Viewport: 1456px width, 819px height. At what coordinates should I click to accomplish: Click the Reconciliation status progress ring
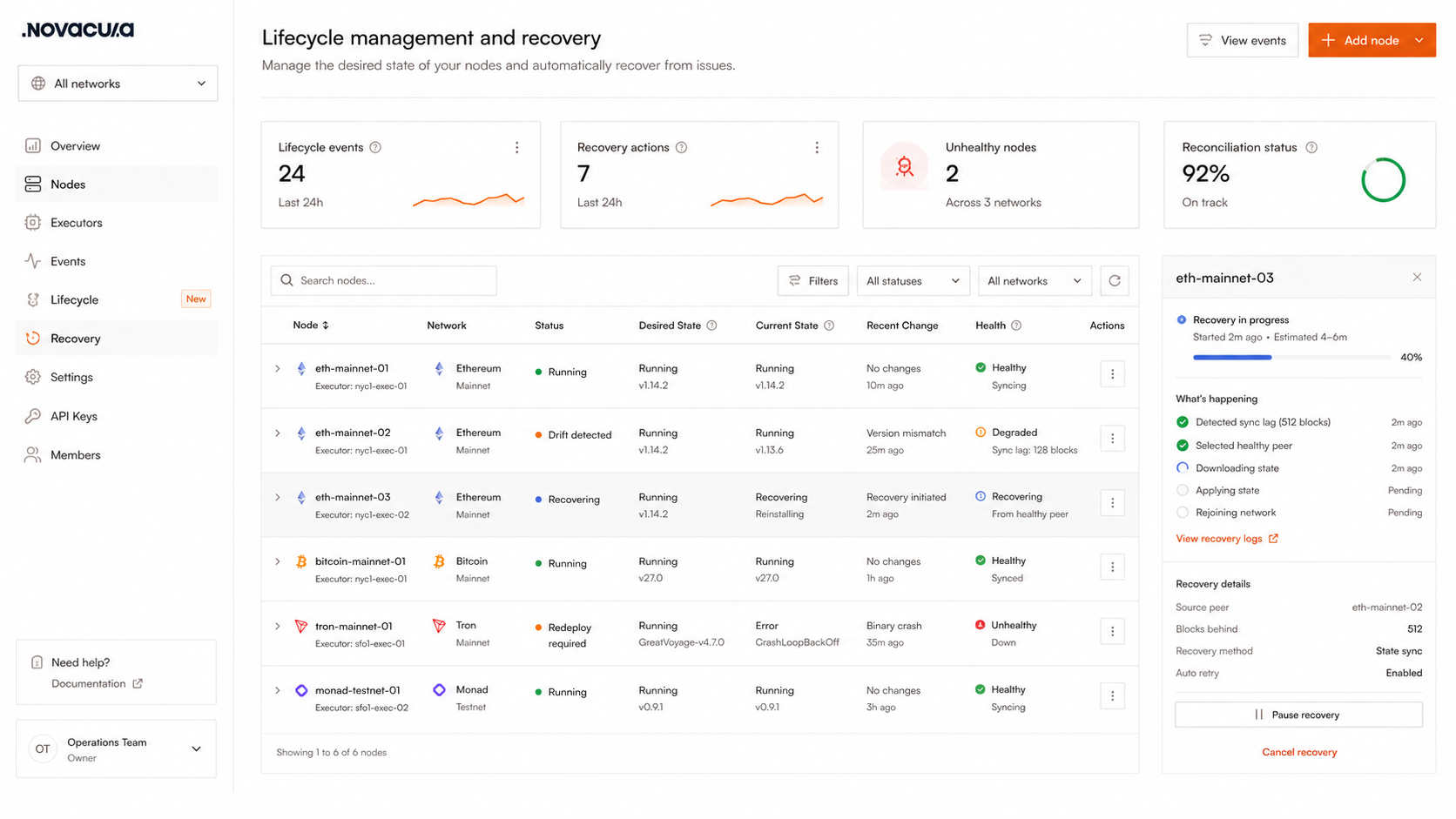(1383, 180)
